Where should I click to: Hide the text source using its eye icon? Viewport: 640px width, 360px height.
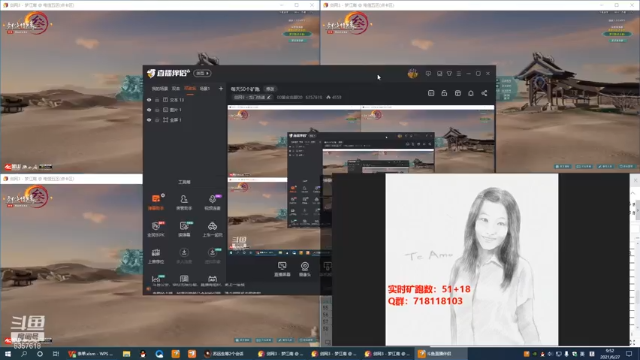(149, 100)
